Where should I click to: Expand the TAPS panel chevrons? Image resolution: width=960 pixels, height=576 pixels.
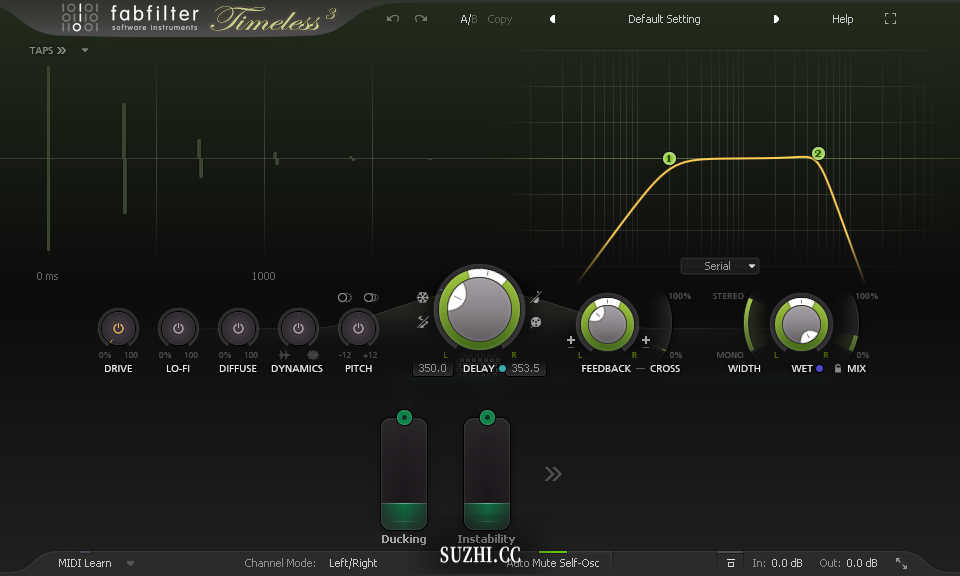61,50
